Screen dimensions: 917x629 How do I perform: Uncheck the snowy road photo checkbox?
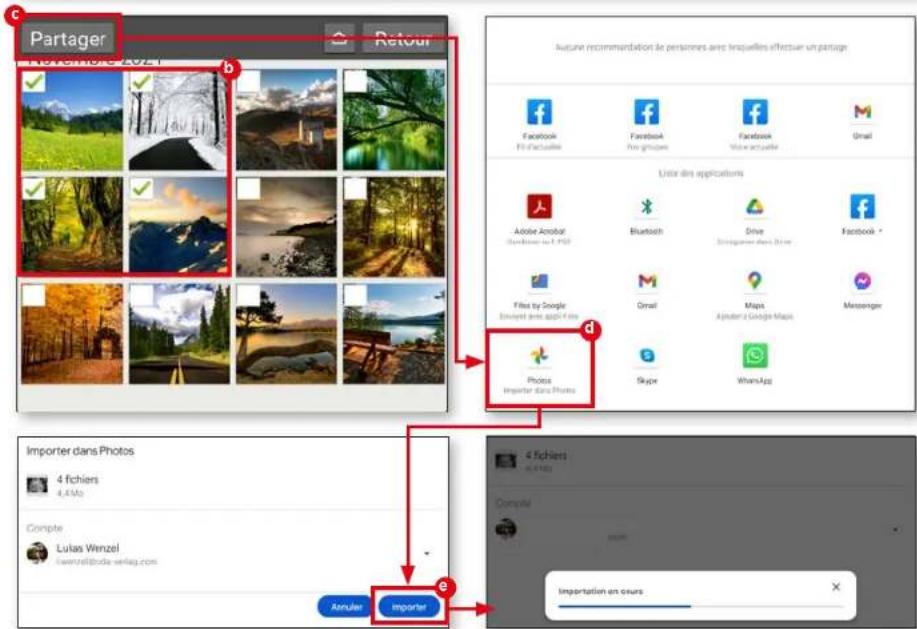pos(141,82)
